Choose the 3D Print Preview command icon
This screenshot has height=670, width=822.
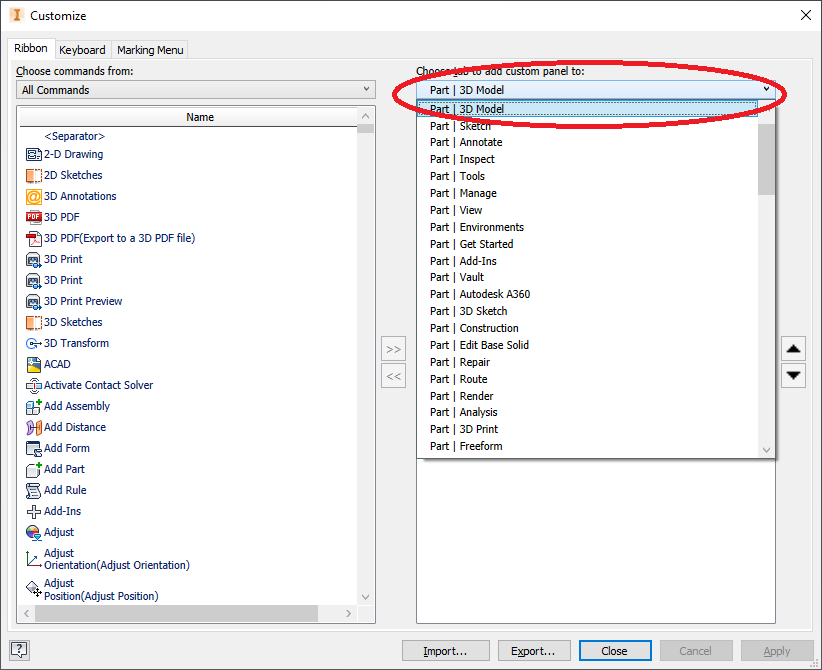point(34,301)
